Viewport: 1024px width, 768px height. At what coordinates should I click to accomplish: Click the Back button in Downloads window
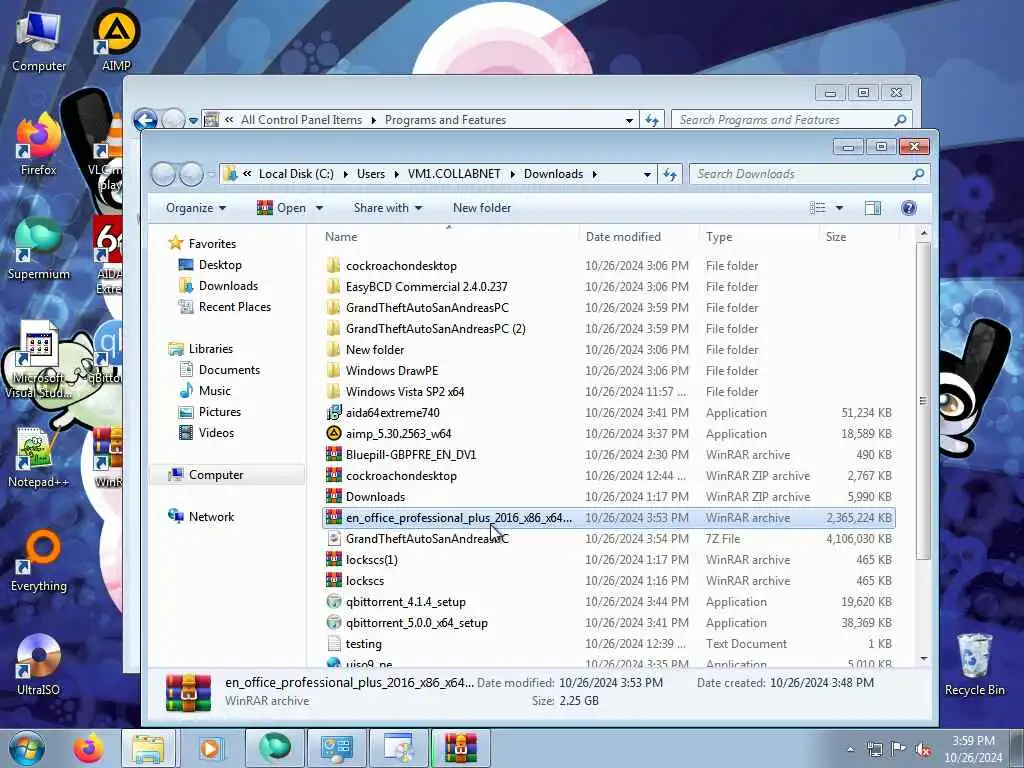pyautogui.click(x=163, y=174)
